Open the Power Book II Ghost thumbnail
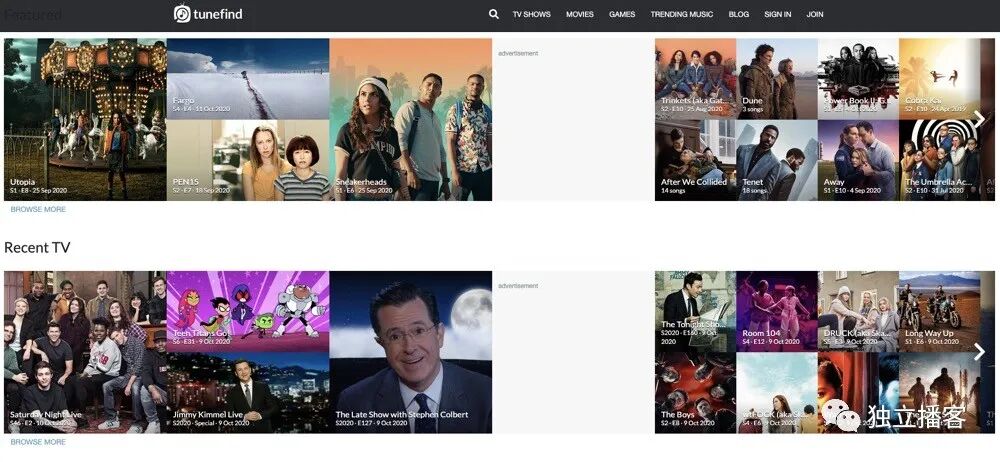This screenshot has width=1000, height=462. pos(858,78)
